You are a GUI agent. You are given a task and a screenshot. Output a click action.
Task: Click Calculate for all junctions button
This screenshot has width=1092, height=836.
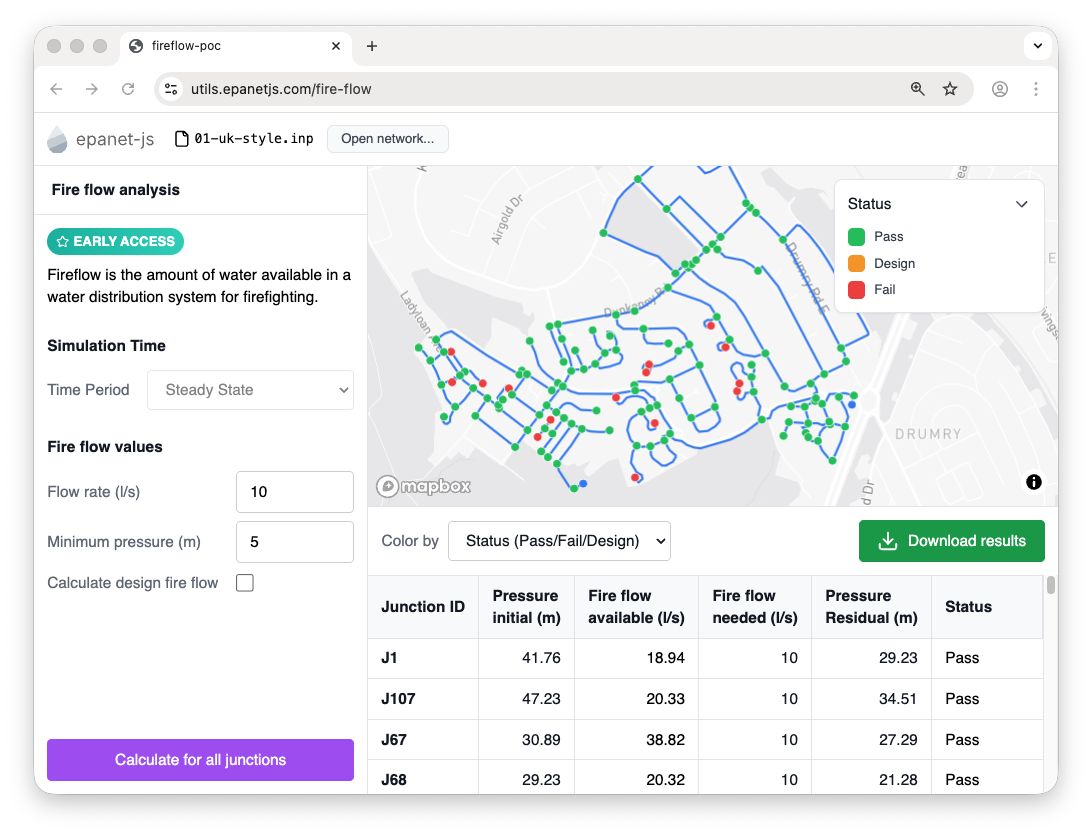(x=200, y=760)
